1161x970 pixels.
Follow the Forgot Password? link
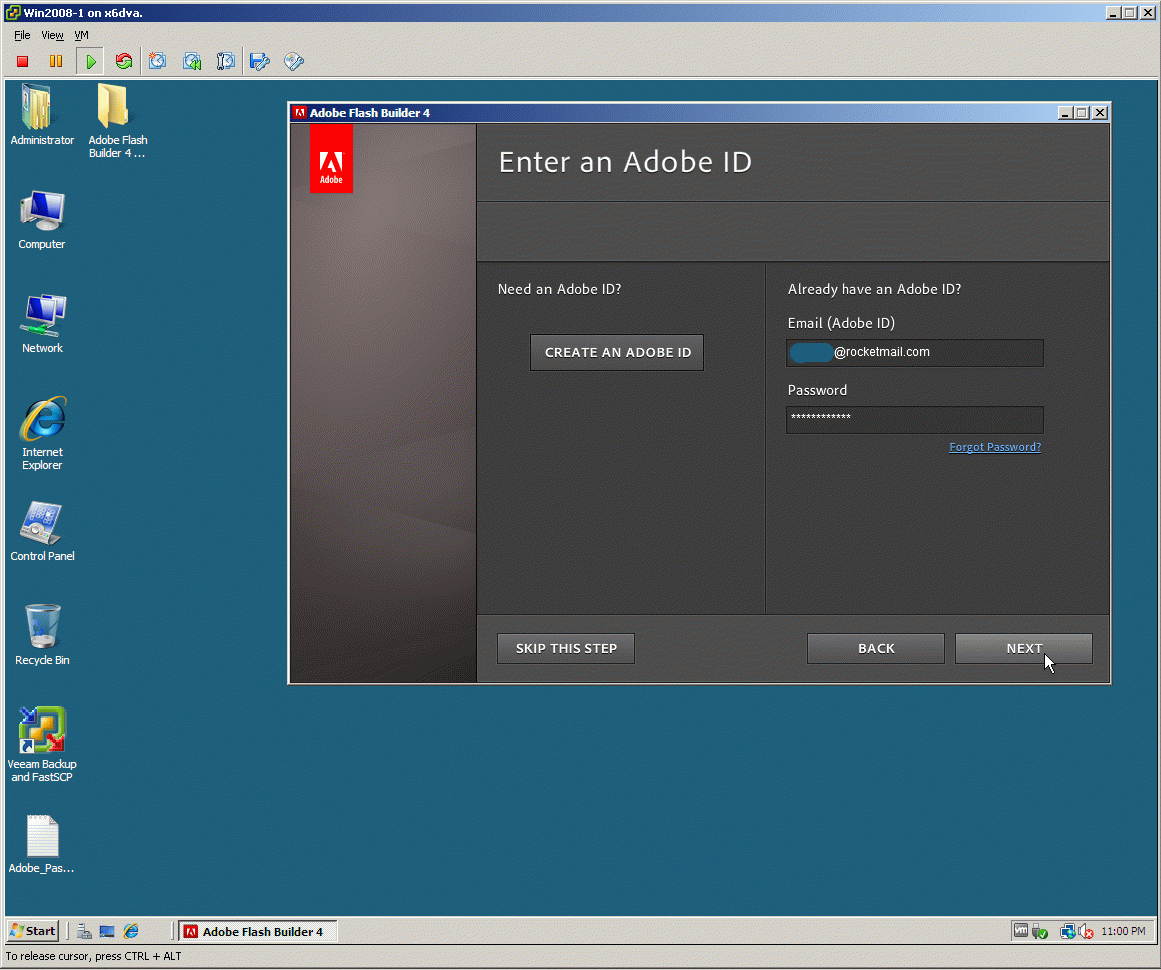[x=995, y=447]
